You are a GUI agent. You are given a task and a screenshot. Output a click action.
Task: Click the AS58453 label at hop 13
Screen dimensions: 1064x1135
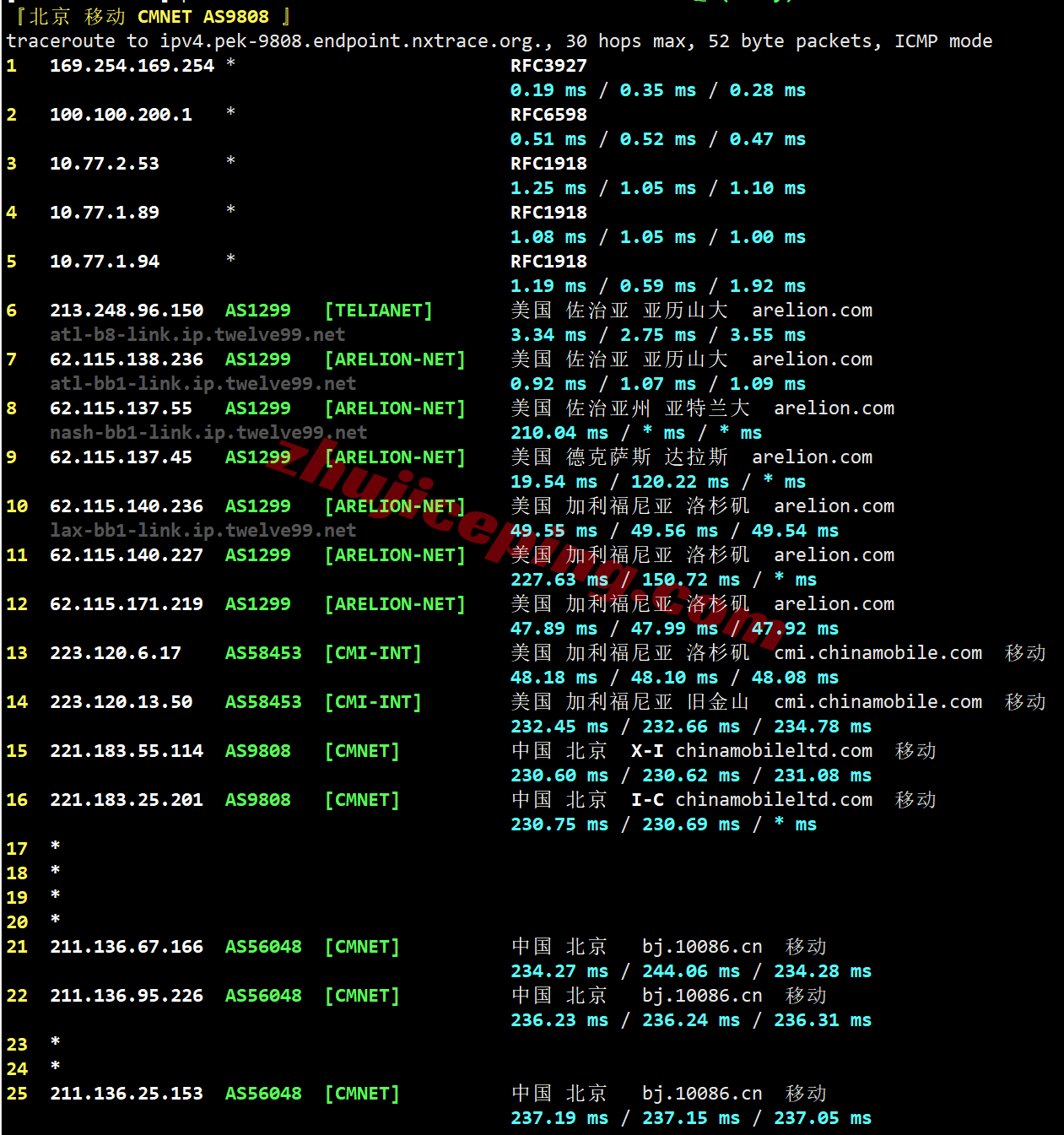[263, 653]
